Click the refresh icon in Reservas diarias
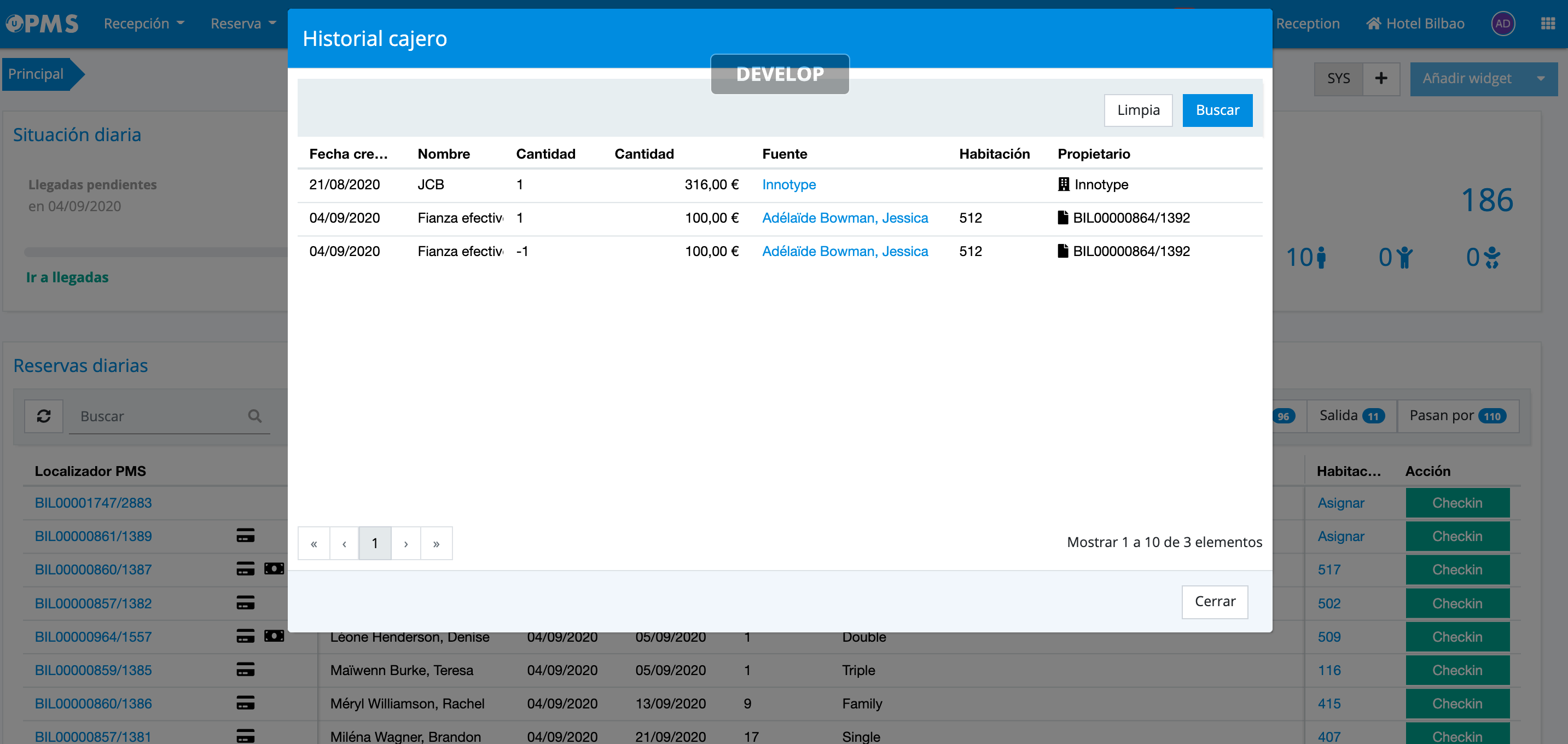Image resolution: width=1568 pixels, height=744 pixels. pyautogui.click(x=43, y=416)
